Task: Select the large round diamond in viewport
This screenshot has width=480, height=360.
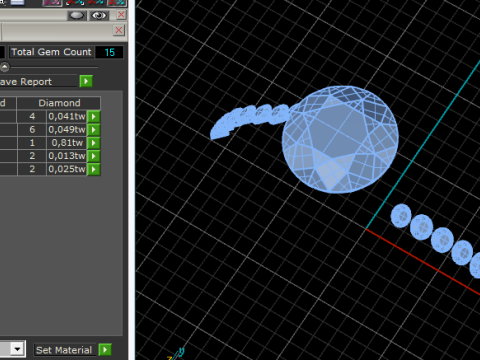Action: [340, 139]
